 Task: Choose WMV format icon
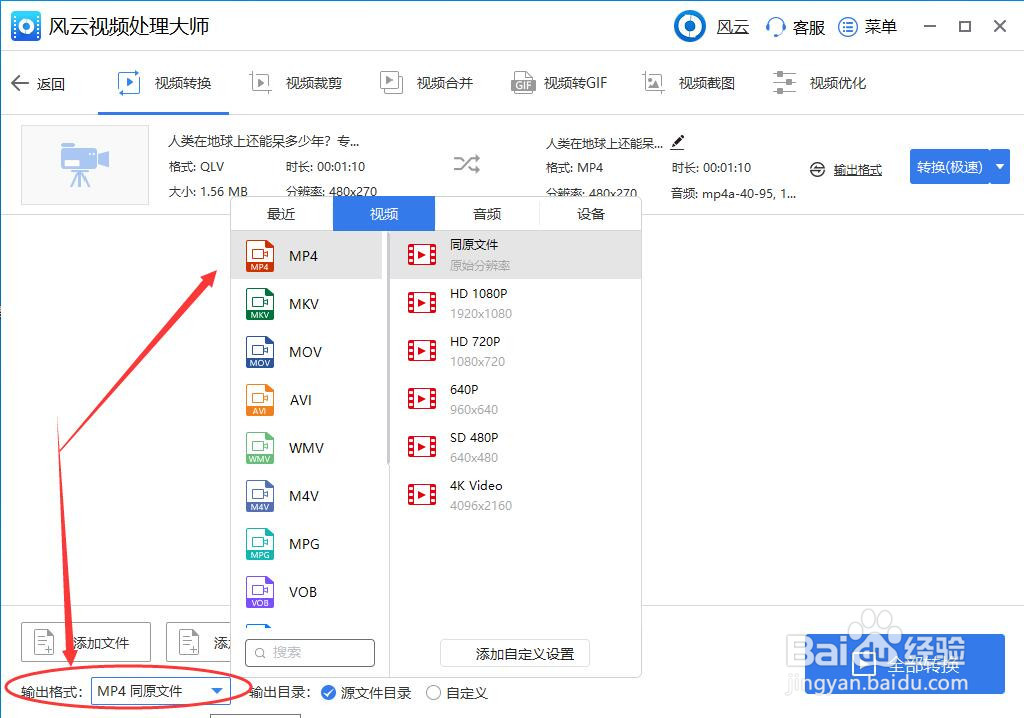click(x=259, y=448)
